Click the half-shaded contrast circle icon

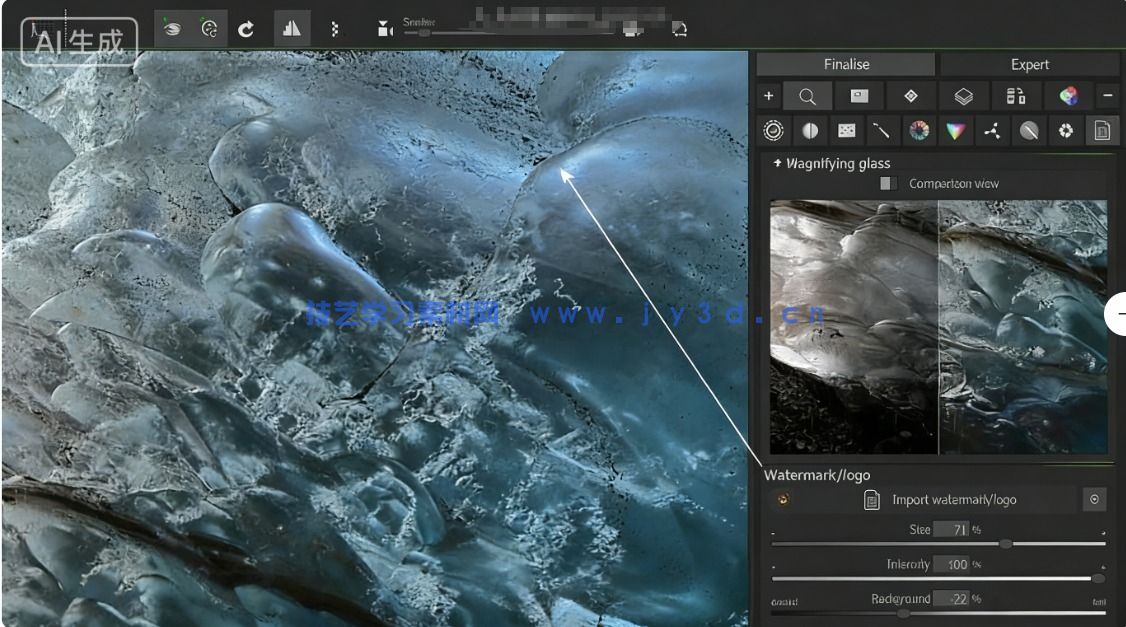click(810, 131)
